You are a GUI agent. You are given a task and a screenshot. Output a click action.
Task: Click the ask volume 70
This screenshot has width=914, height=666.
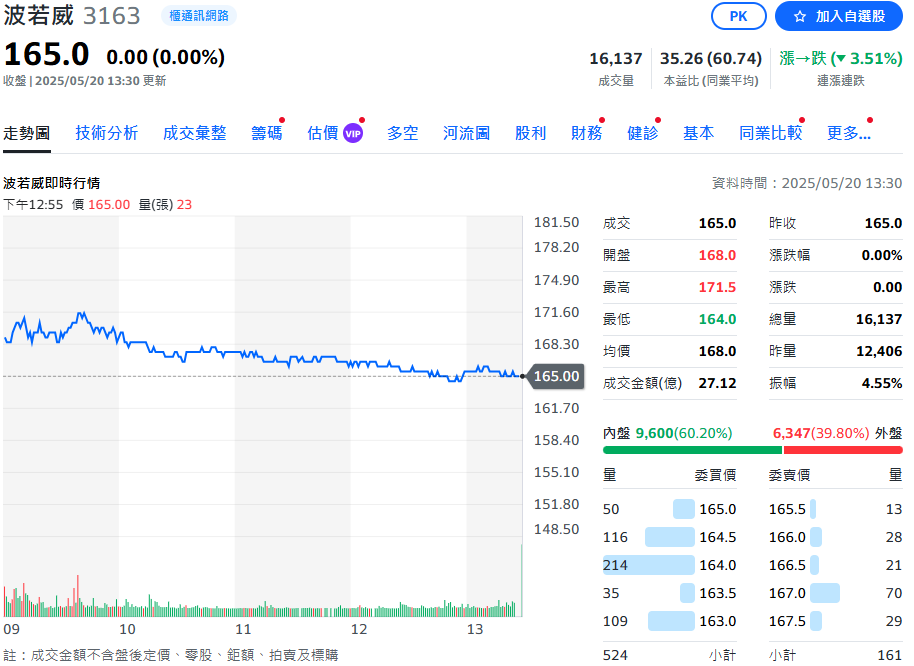pos(894,593)
